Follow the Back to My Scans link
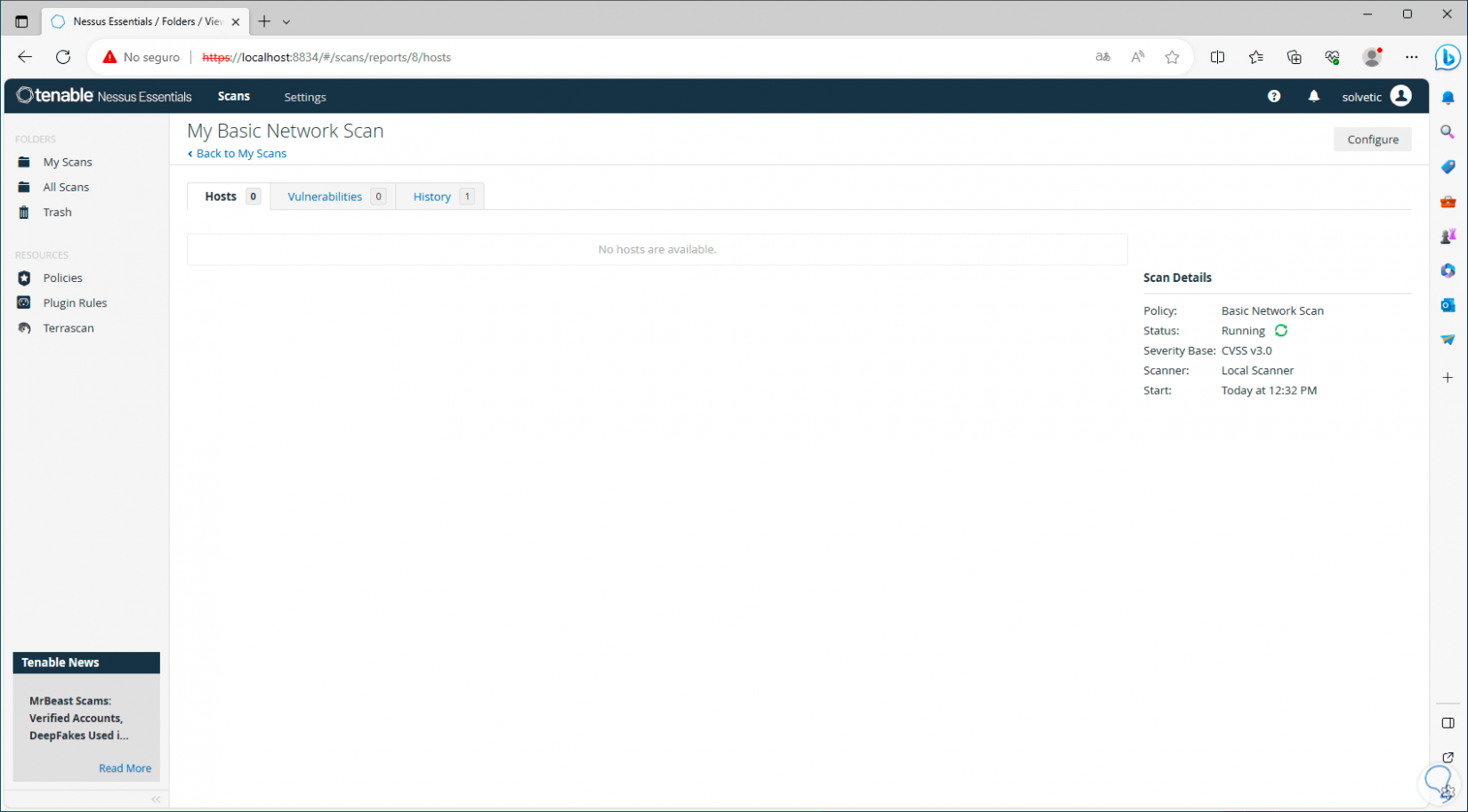 click(238, 153)
